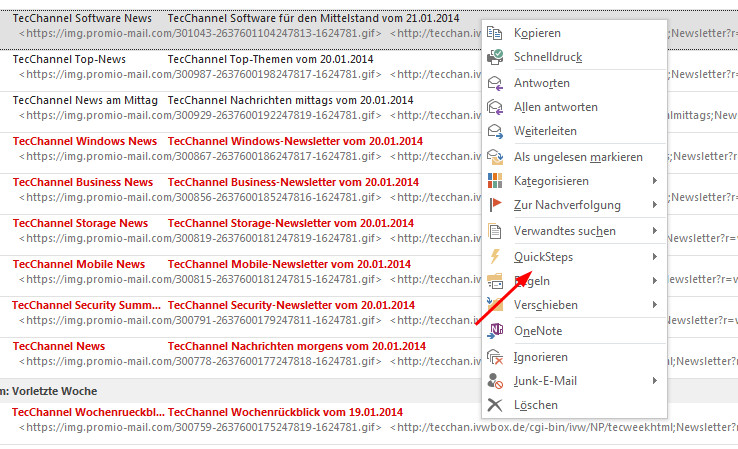The width and height of the screenshot is (738, 449).
Task: Click the Verwandtes suchen document icon
Action: click(x=495, y=231)
